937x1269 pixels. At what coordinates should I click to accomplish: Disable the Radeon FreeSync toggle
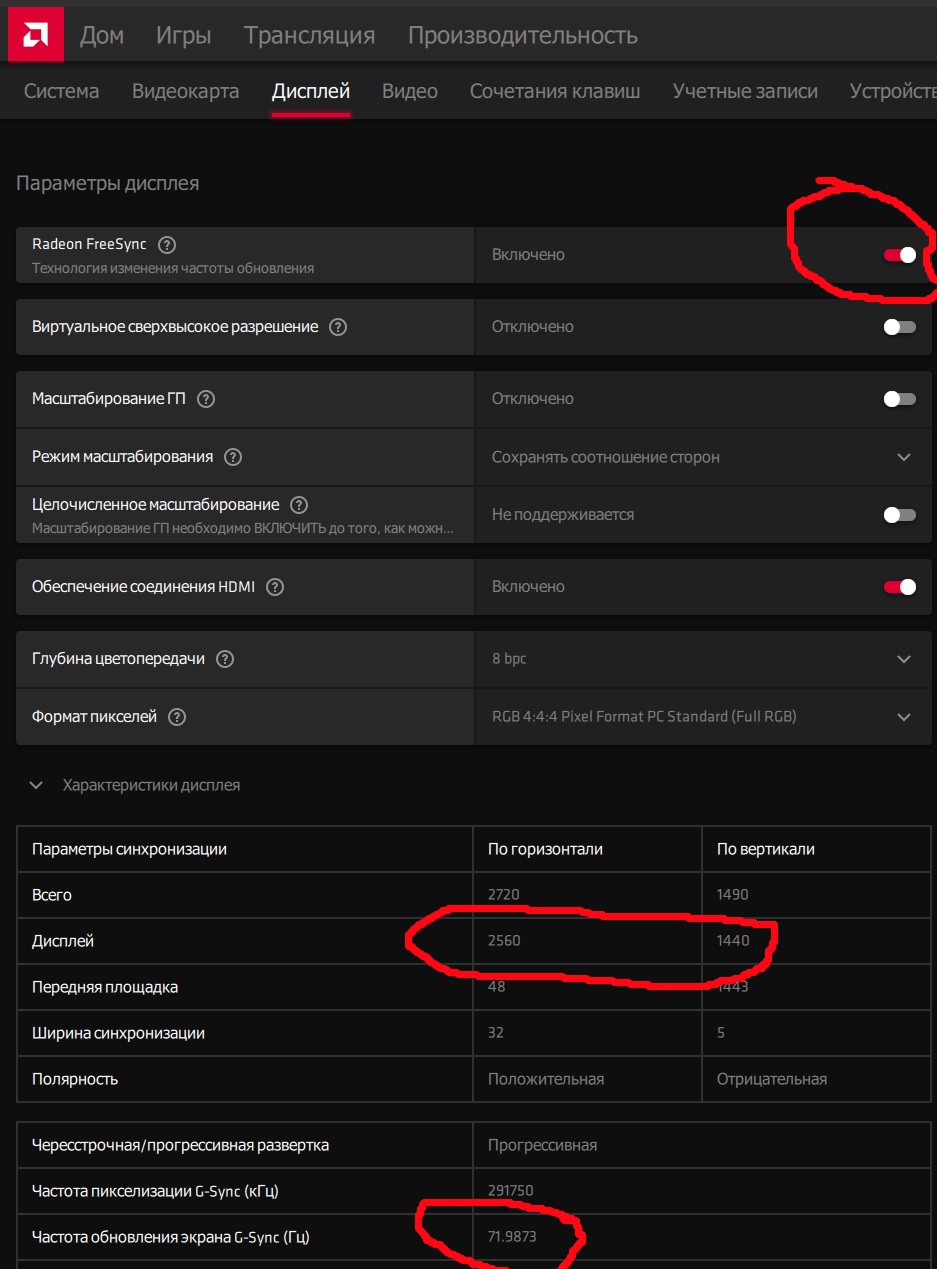(899, 255)
